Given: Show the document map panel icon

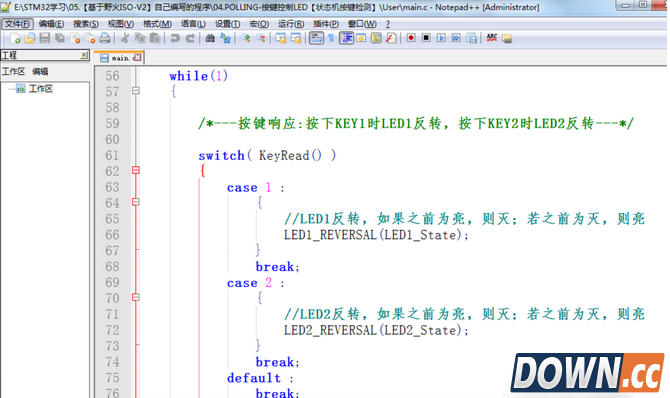Looking at the screenshot, I should click(376, 38).
